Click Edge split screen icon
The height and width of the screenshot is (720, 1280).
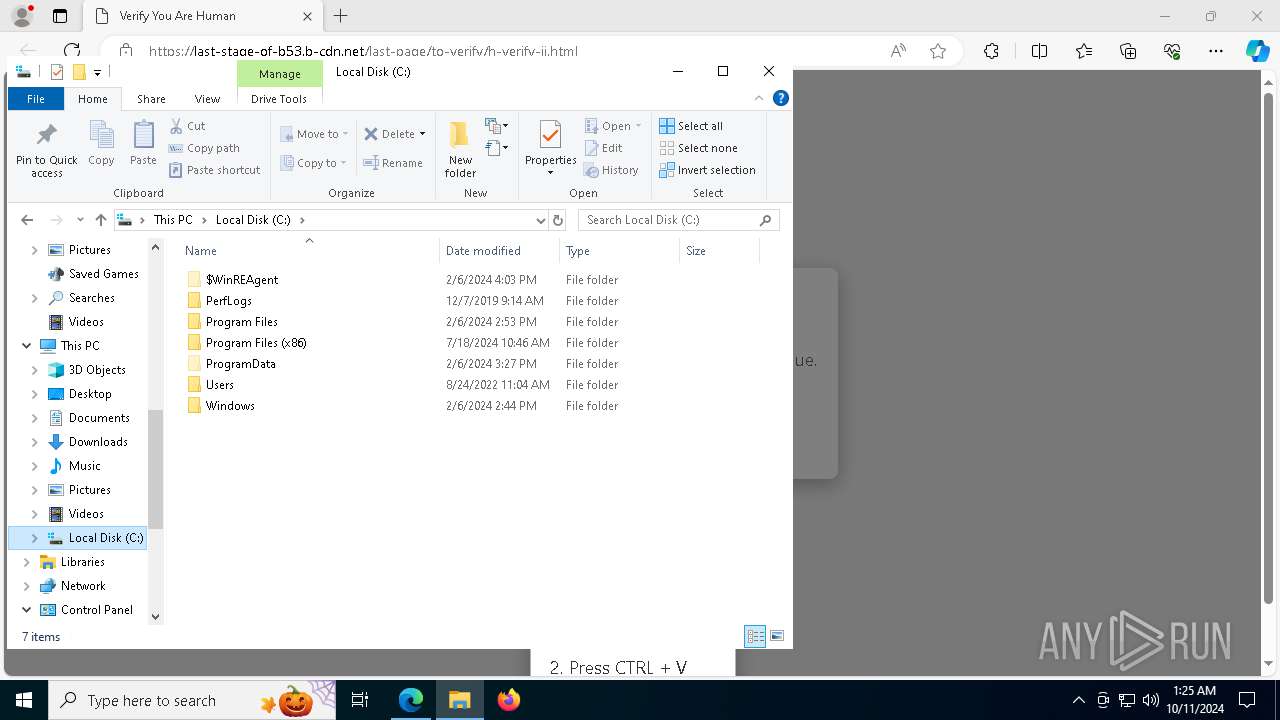tap(1039, 51)
